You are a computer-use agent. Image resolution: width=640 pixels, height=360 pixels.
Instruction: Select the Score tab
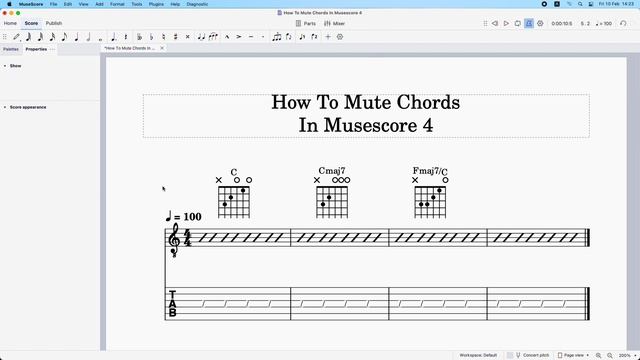click(x=31, y=23)
